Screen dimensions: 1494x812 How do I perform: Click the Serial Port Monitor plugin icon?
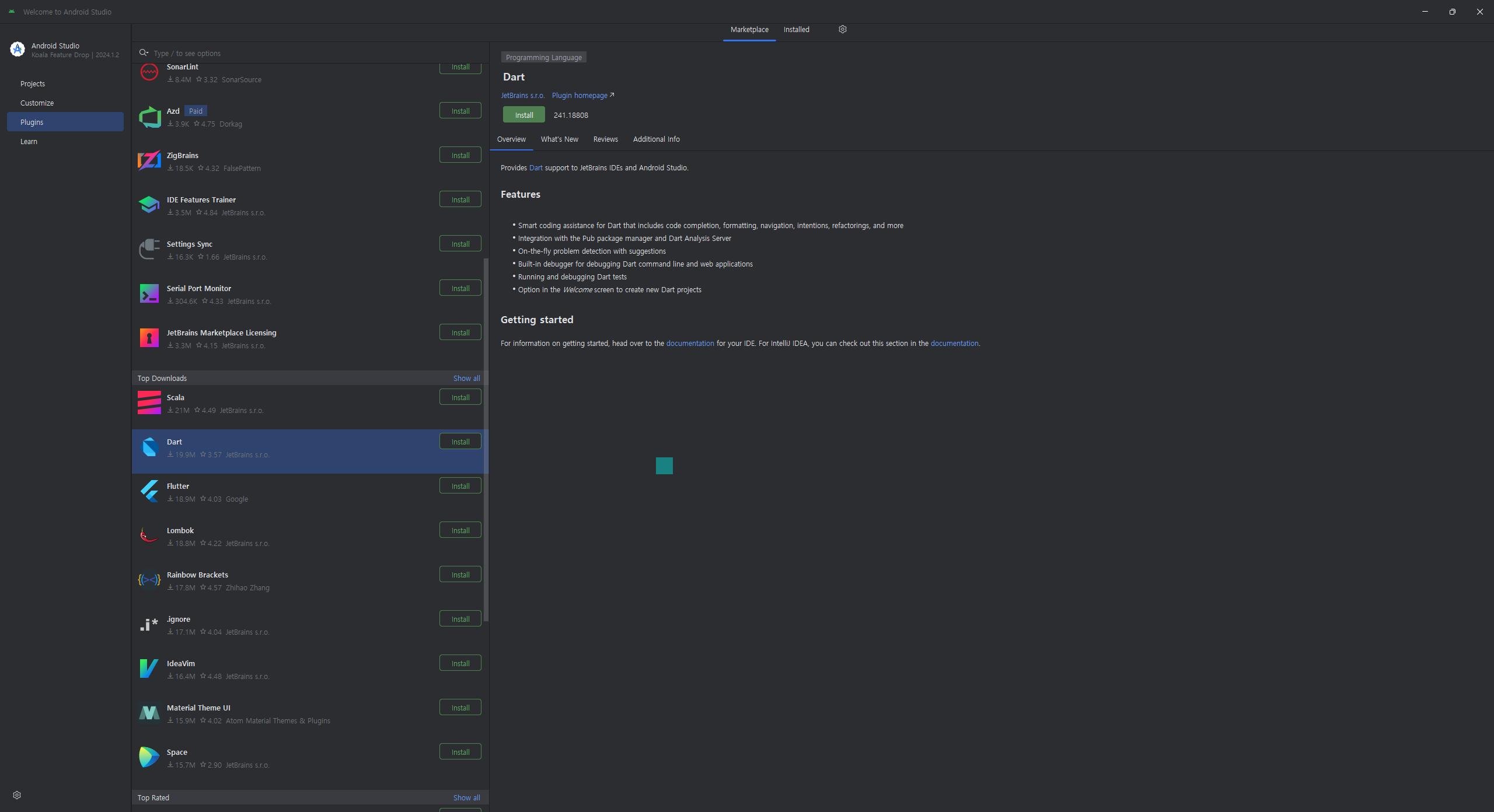(x=149, y=293)
